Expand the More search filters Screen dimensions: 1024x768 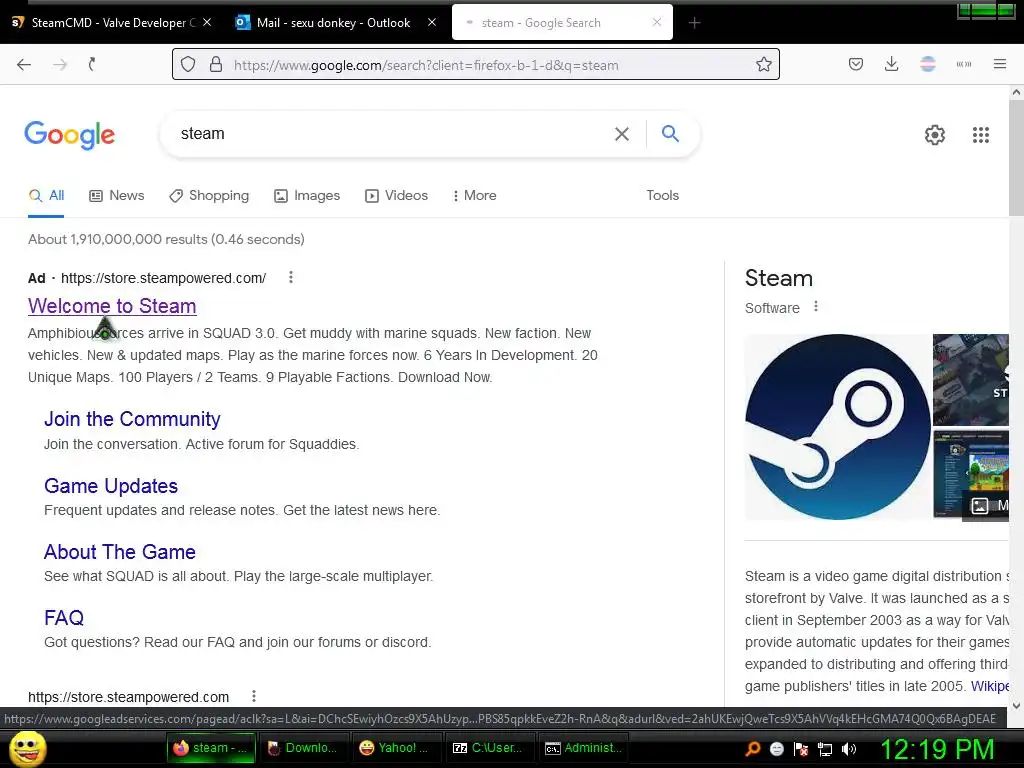pyautogui.click(x=475, y=195)
